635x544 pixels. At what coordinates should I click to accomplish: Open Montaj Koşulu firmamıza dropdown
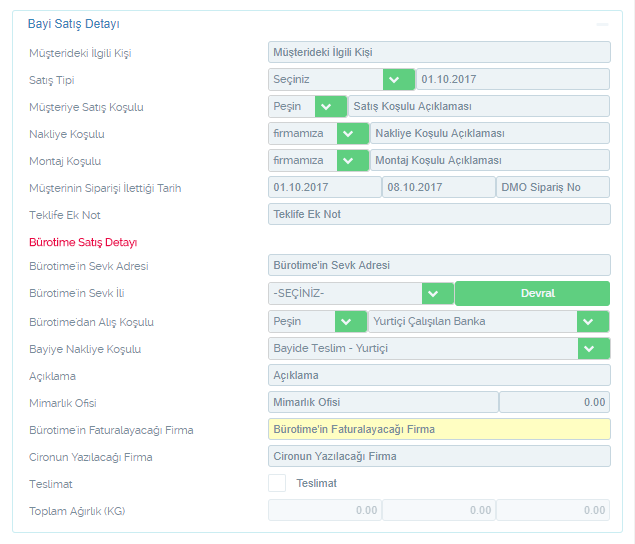click(352, 161)
